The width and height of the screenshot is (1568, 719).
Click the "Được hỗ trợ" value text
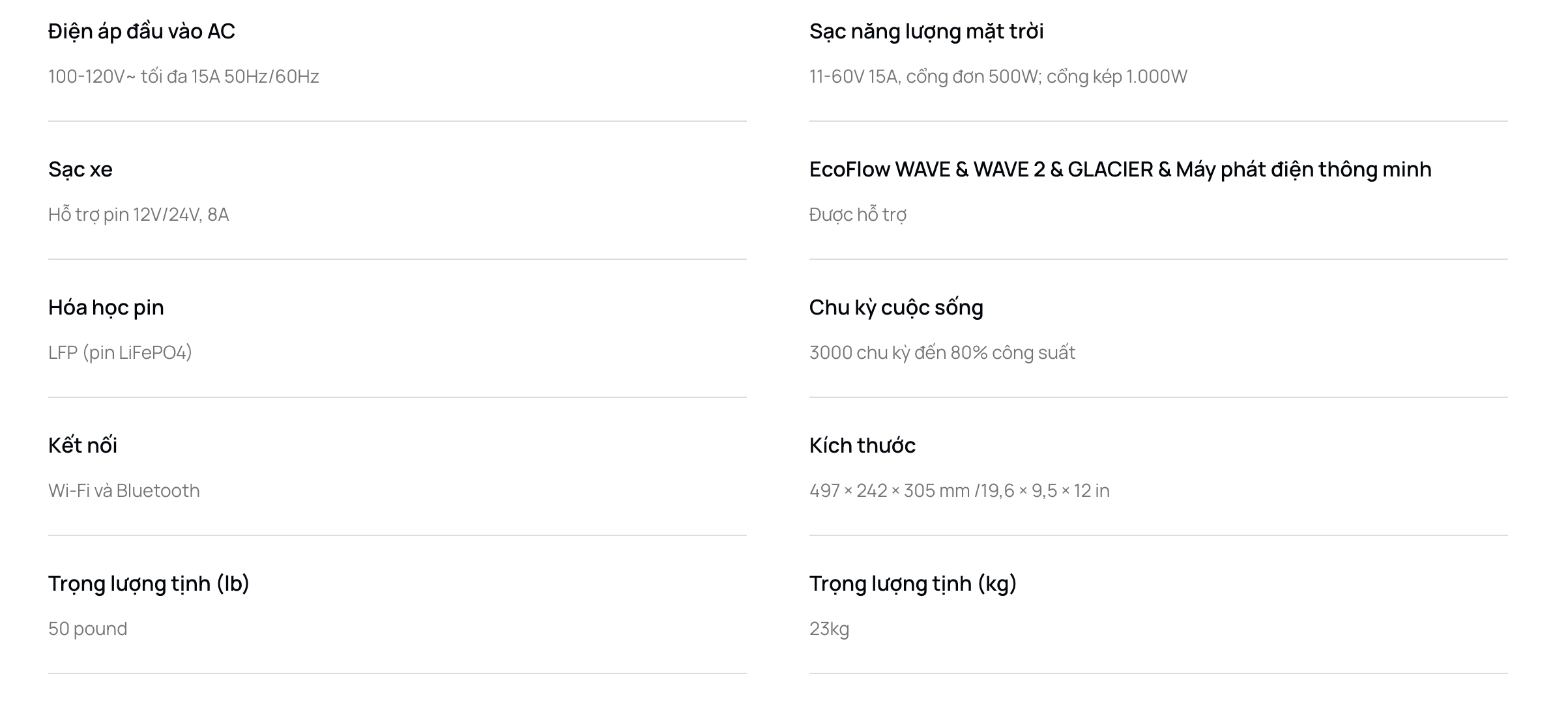(858, 215)
